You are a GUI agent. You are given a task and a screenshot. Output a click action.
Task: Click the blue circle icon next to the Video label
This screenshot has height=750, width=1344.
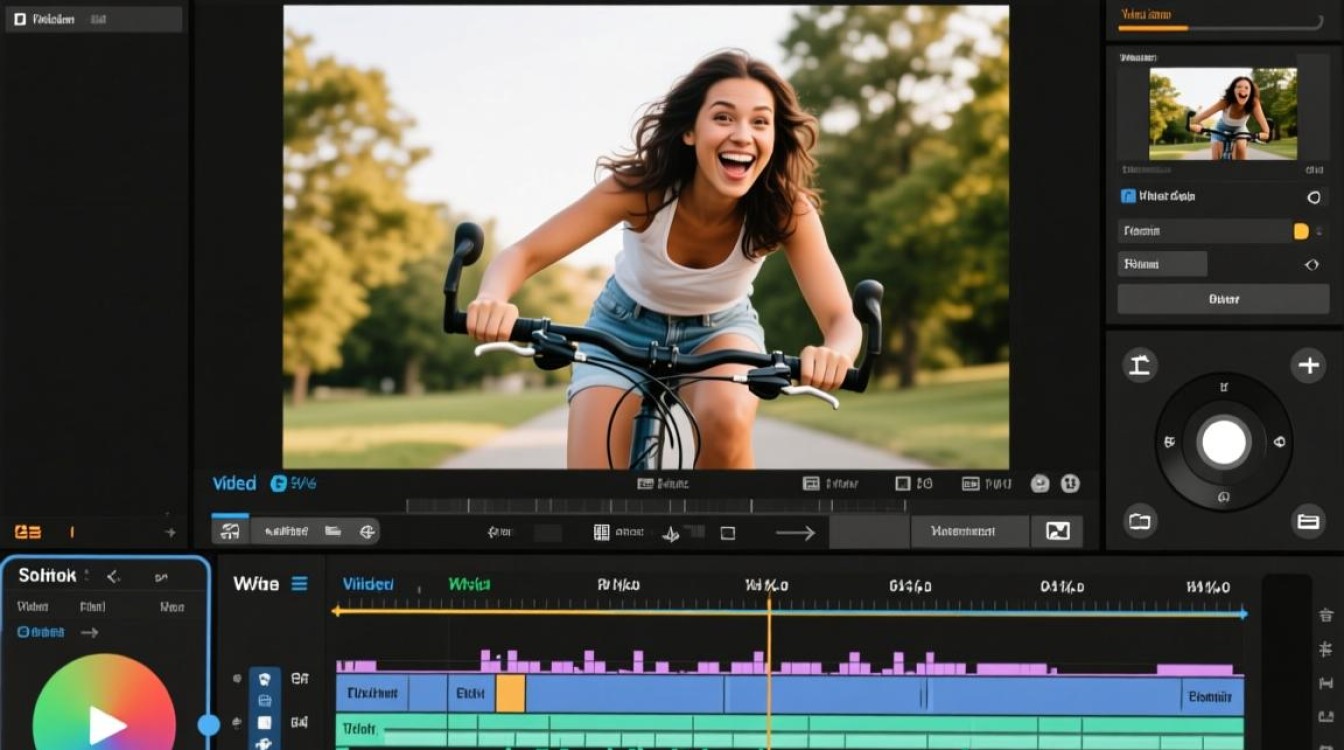[279, 483]
